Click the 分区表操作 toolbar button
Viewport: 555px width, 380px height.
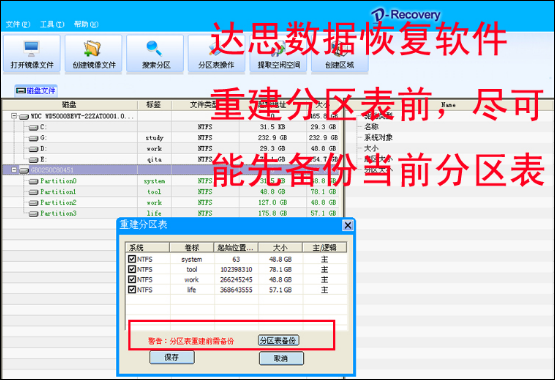pyautogui.click(x=217, y=54)
